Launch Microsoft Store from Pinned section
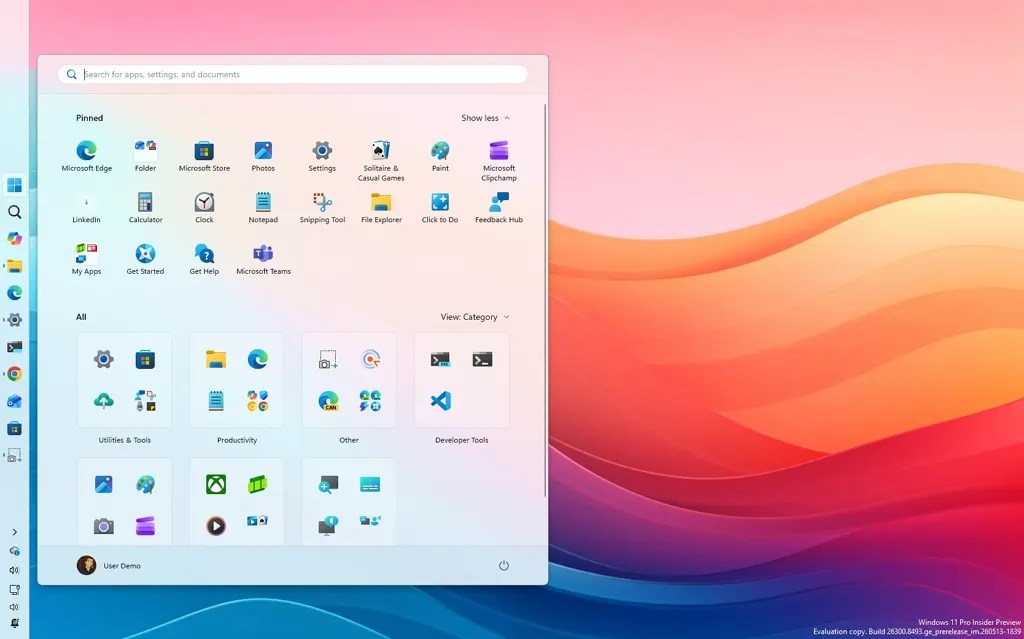 (x=204, y=156)
